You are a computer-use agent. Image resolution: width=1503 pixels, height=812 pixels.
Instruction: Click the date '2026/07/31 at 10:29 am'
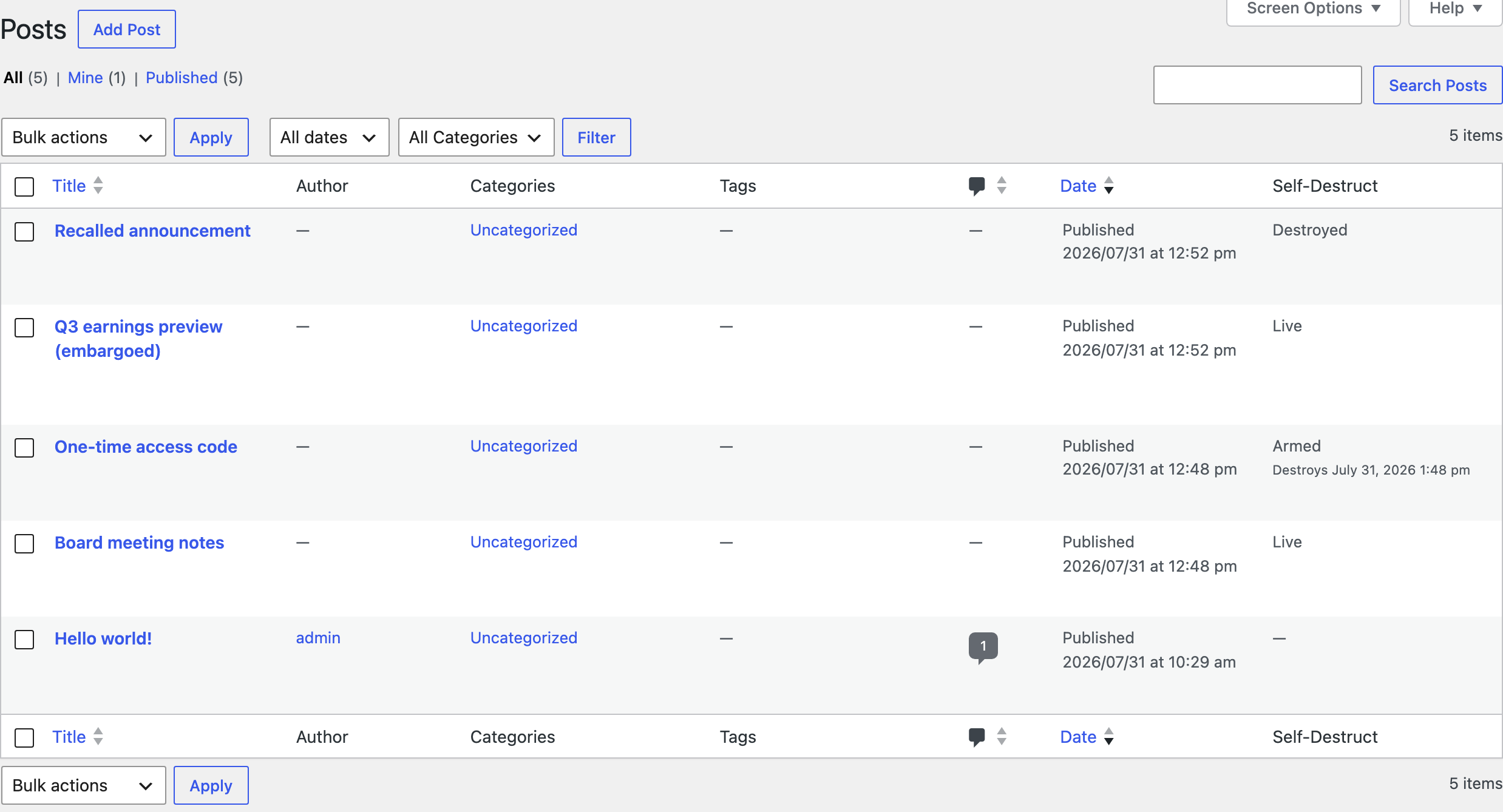(1149, 662)
